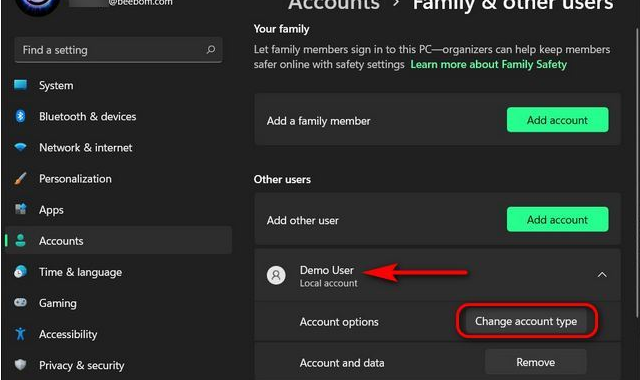Collapse the Demo User entry chevron
Image resolution: width=640 pixels, height=380 pixels.
(x=602, y=275)
